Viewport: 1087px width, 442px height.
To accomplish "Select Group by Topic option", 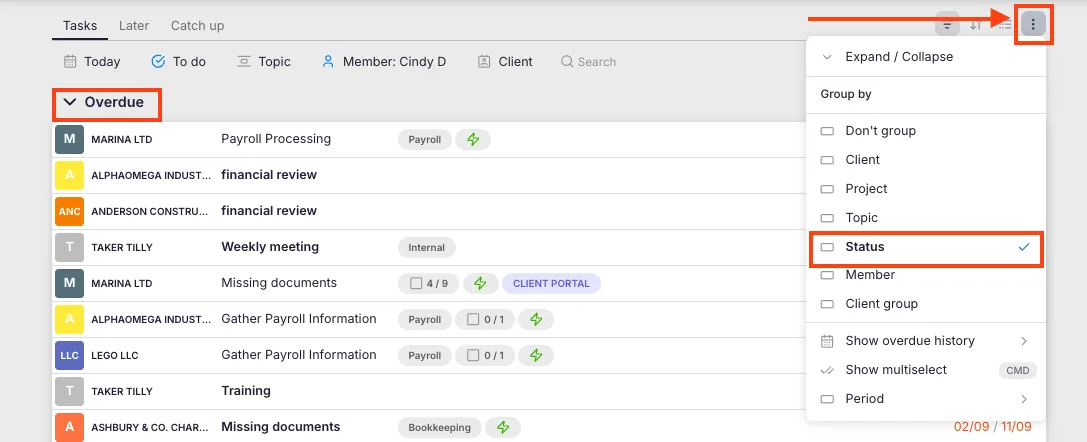I will click(861, 218).
